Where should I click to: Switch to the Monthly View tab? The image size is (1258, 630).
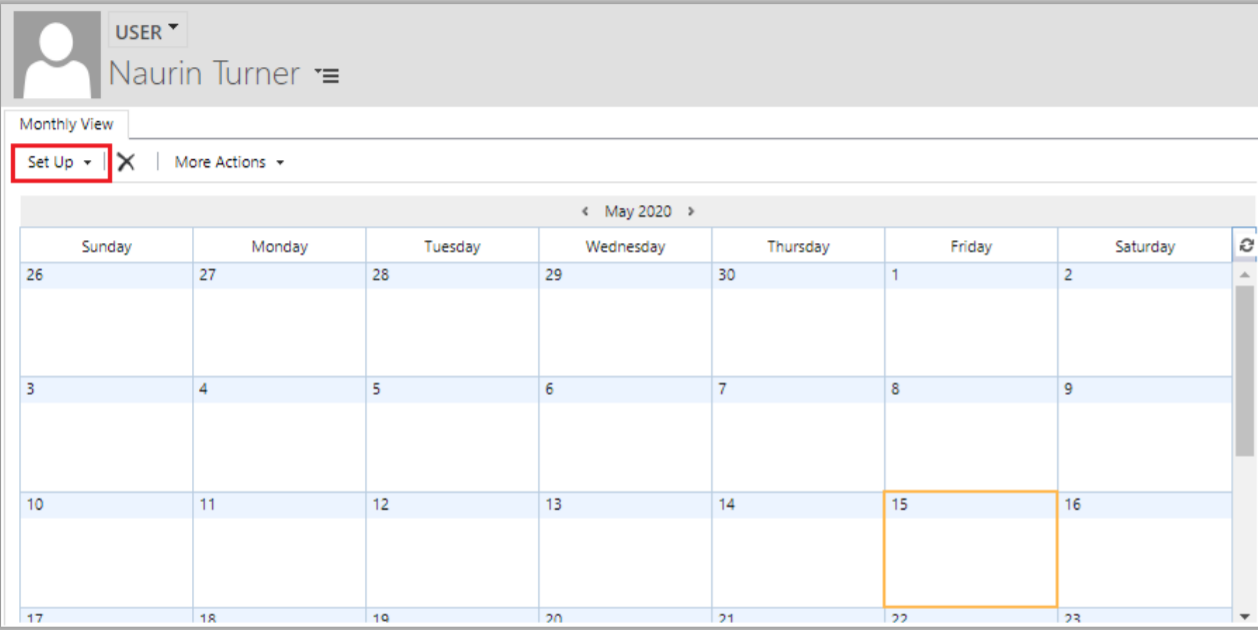pyautogui.click(x=67, y=124)
